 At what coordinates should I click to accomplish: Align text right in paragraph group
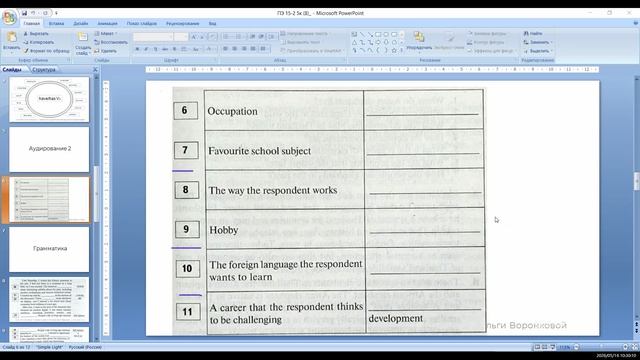(244, 49)
